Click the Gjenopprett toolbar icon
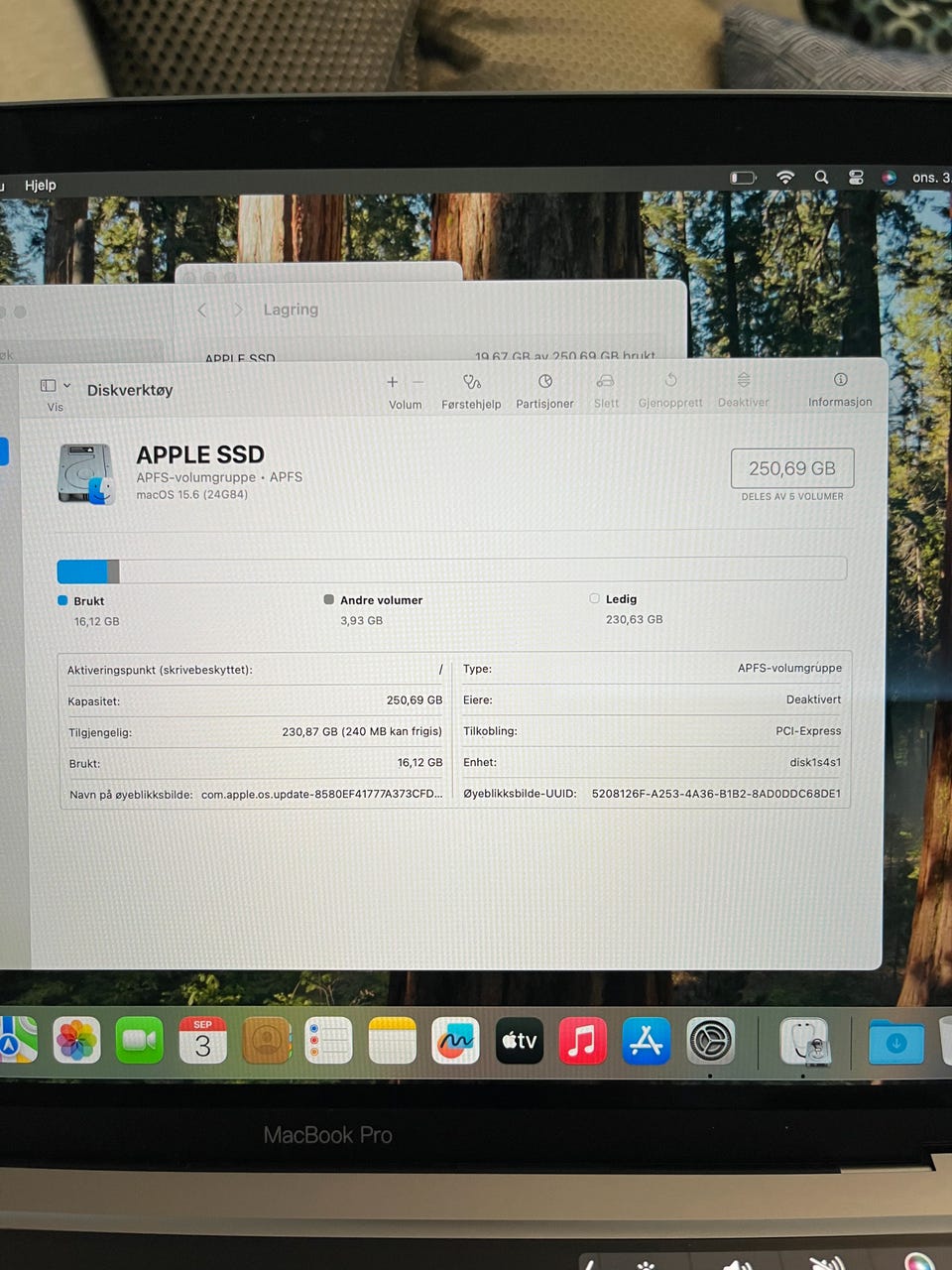 (x=670, y=381)
